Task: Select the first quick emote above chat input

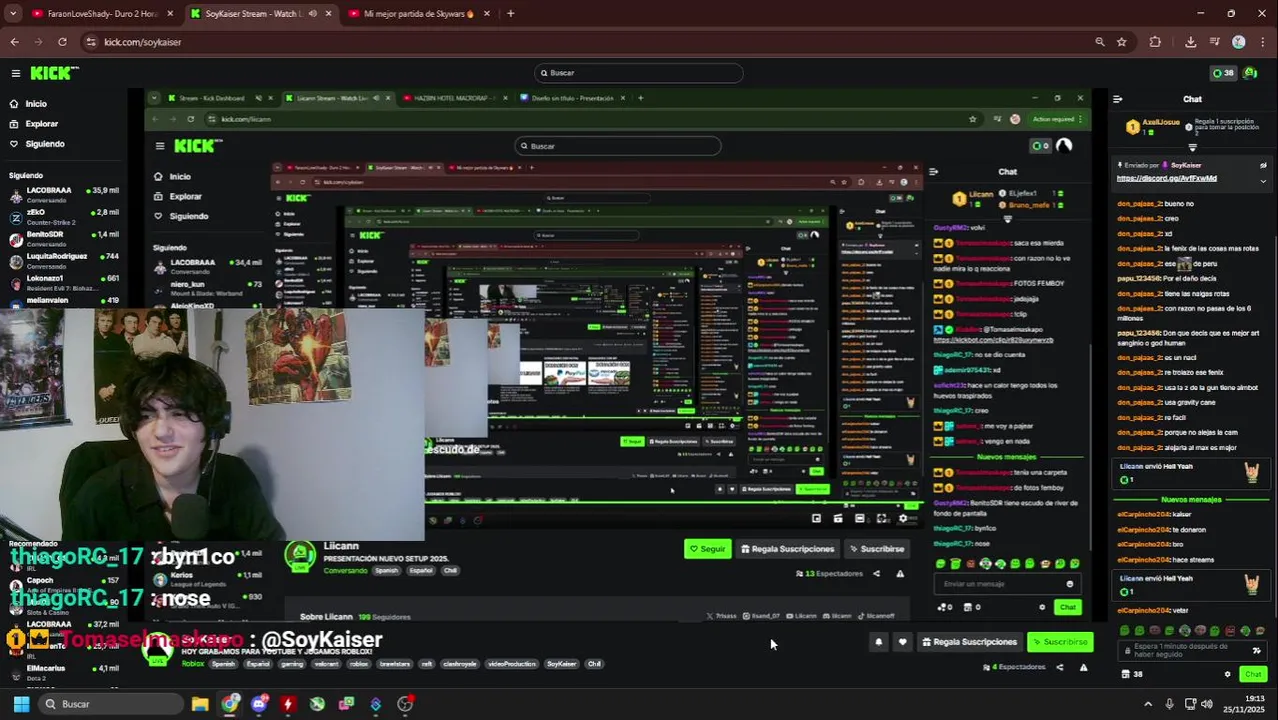Action: pos(1125,631)
